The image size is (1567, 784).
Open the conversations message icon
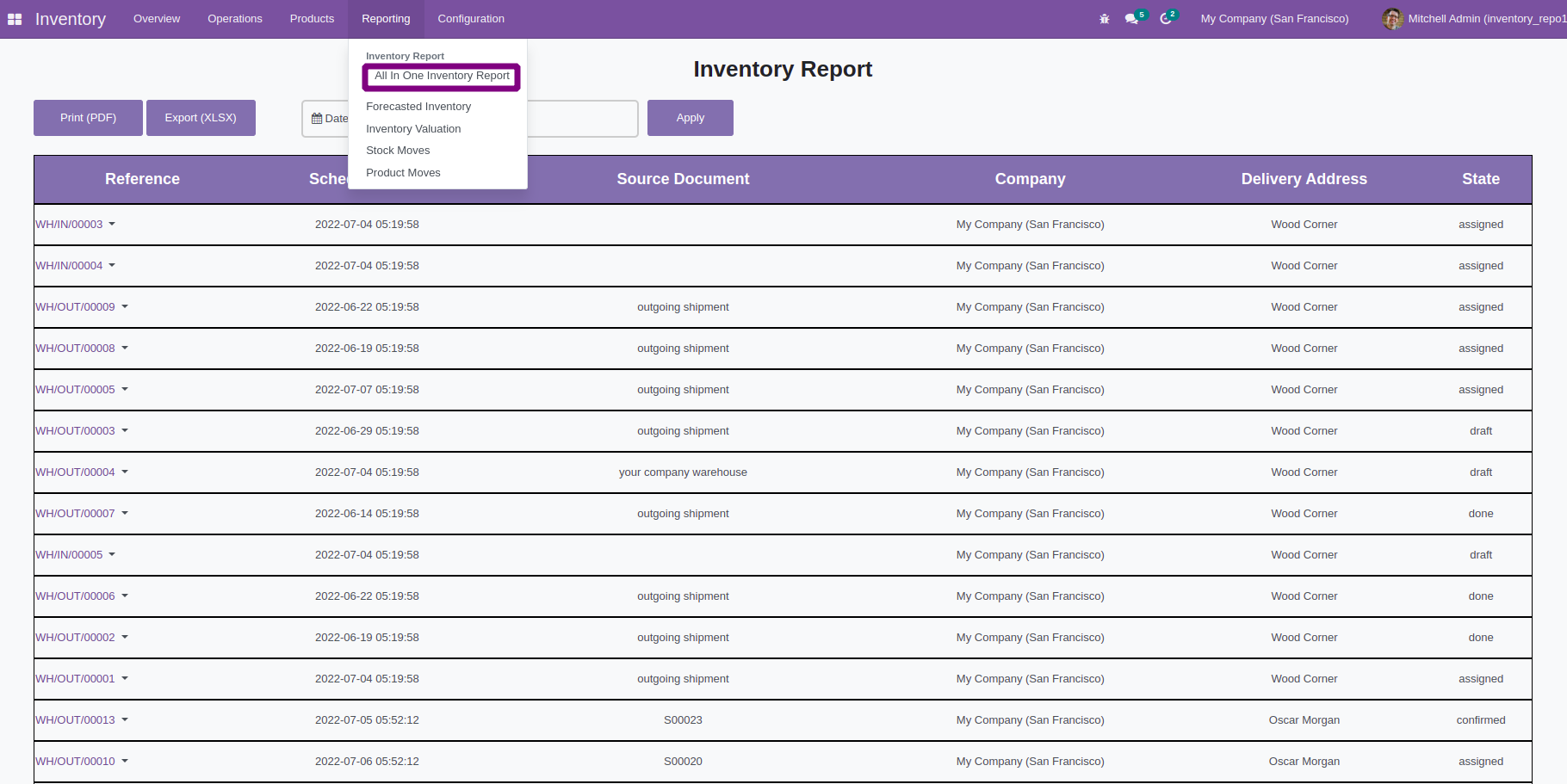(x=1131, y=19)
